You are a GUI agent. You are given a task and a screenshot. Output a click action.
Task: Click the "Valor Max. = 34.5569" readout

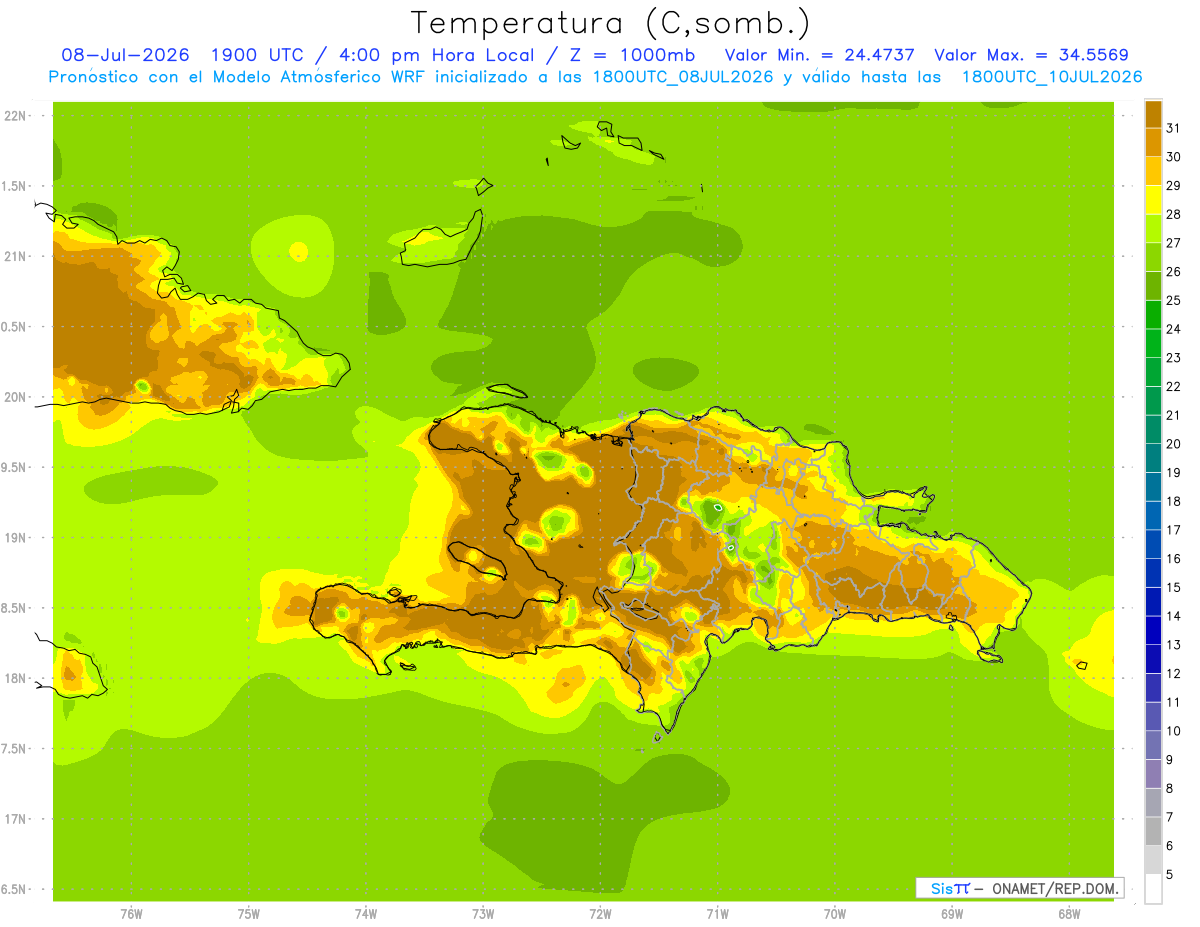[1032, 55]
